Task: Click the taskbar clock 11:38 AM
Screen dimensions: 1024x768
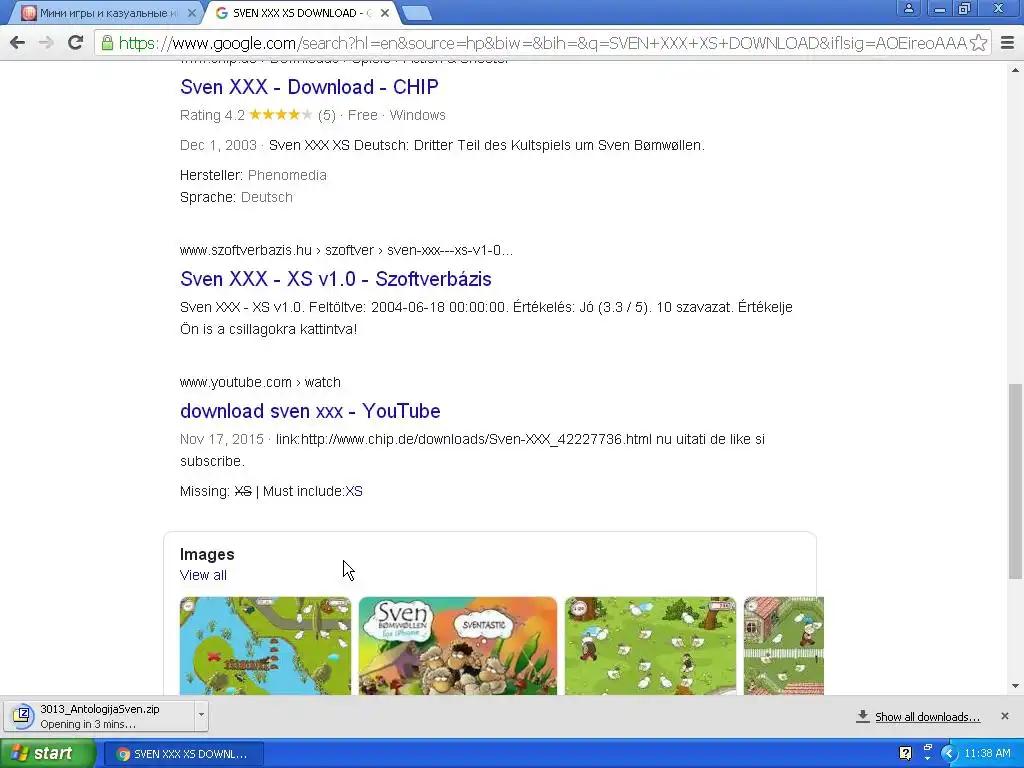Action: coord(987,754)
